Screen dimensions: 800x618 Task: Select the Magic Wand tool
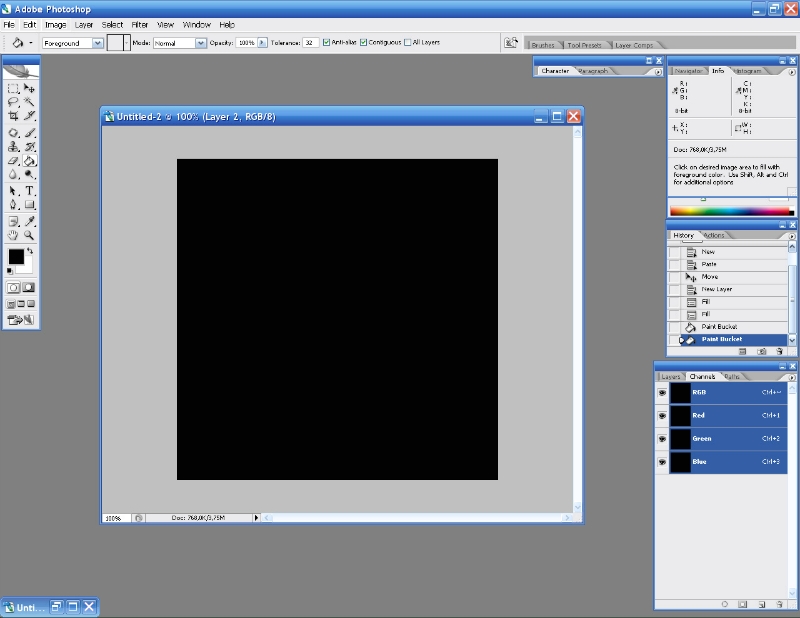(x=30, y=102)
